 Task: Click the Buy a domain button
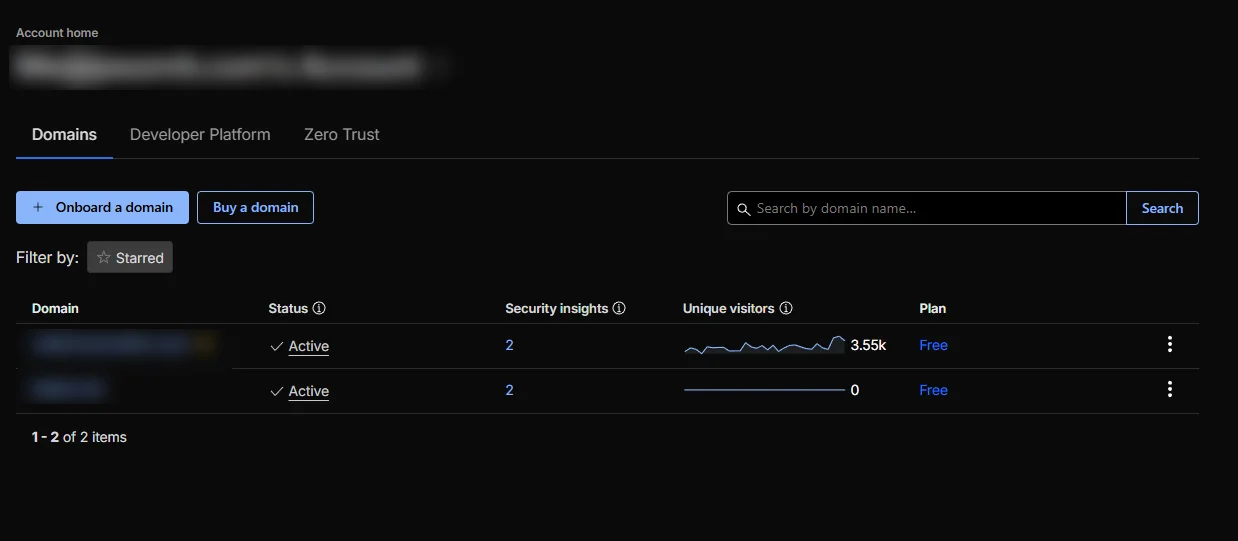255,207
